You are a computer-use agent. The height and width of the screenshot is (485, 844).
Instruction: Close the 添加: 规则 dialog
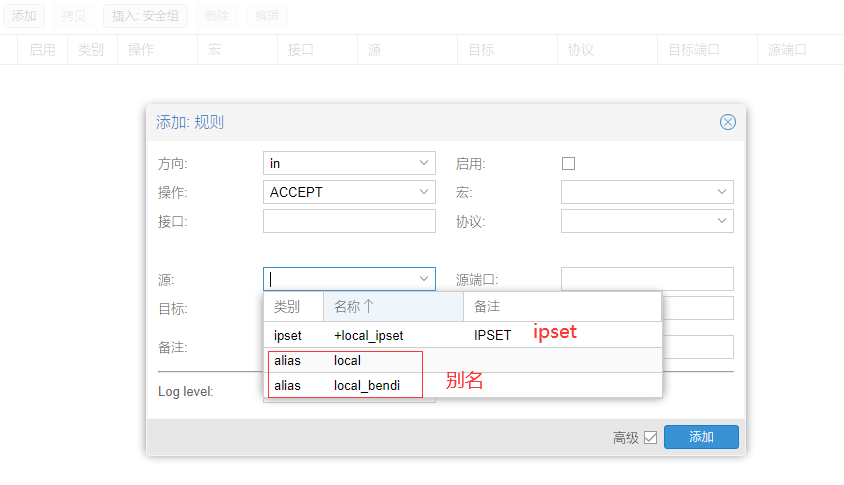(x=727, y=122)
